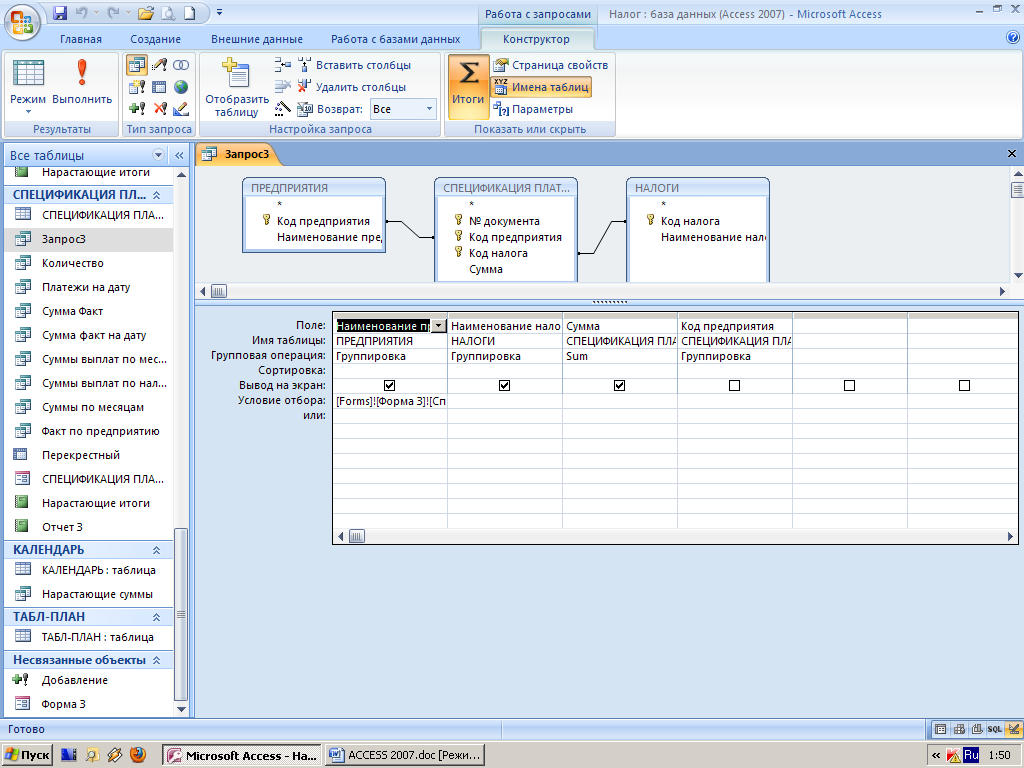Open print preview from Quick Access toolbar
Viewport: 1024px width, 768px height.
pos(168,12)
